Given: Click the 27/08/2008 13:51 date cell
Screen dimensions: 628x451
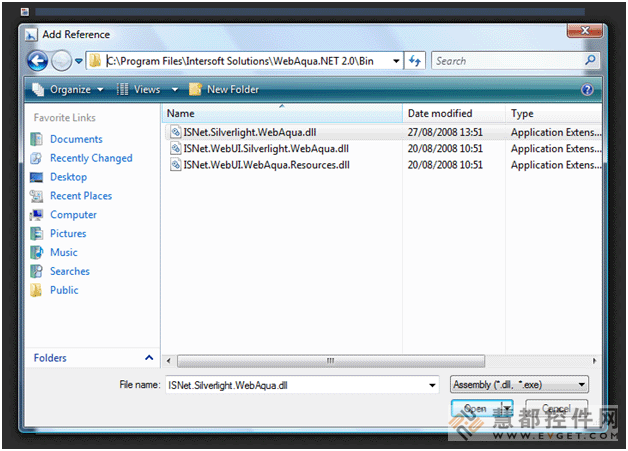Looking at the screenshot, I should (x=445, y=132).
